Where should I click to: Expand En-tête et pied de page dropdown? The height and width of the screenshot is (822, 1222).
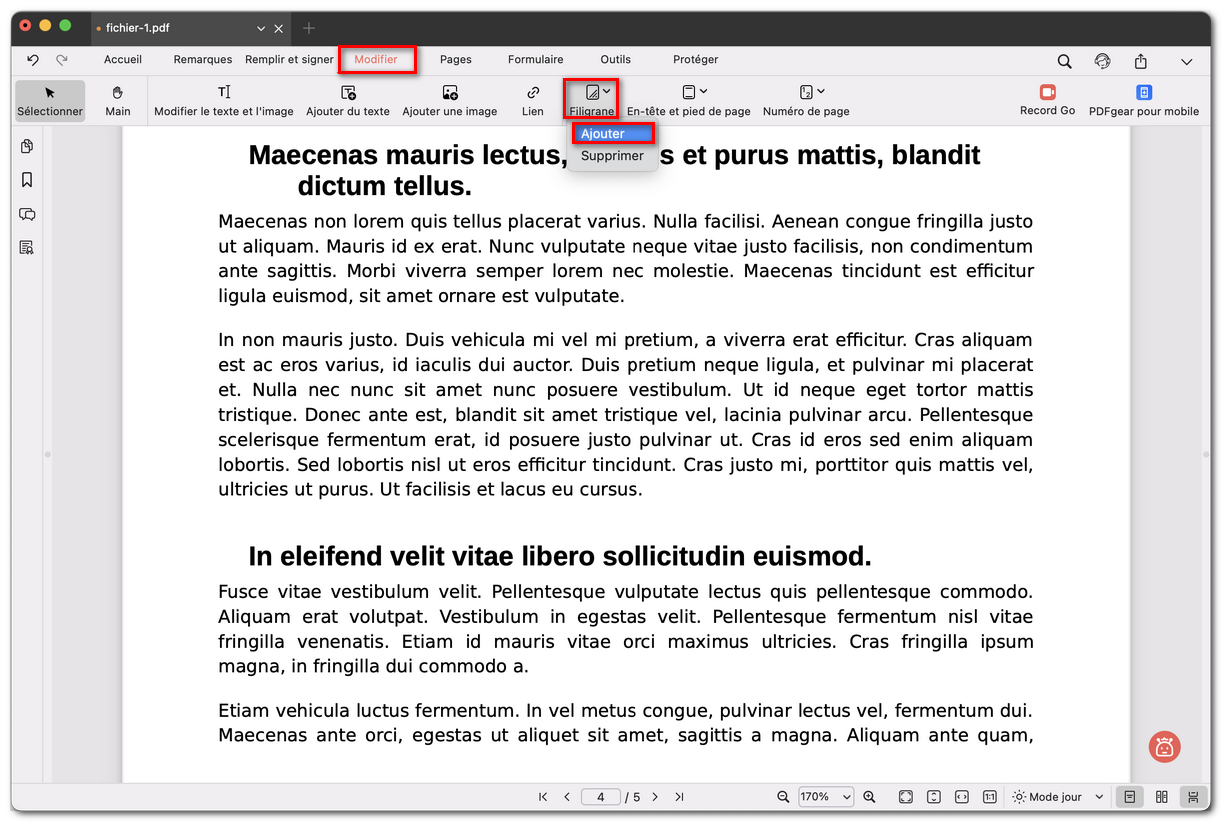pyautogui.click(x=688, y=101)
